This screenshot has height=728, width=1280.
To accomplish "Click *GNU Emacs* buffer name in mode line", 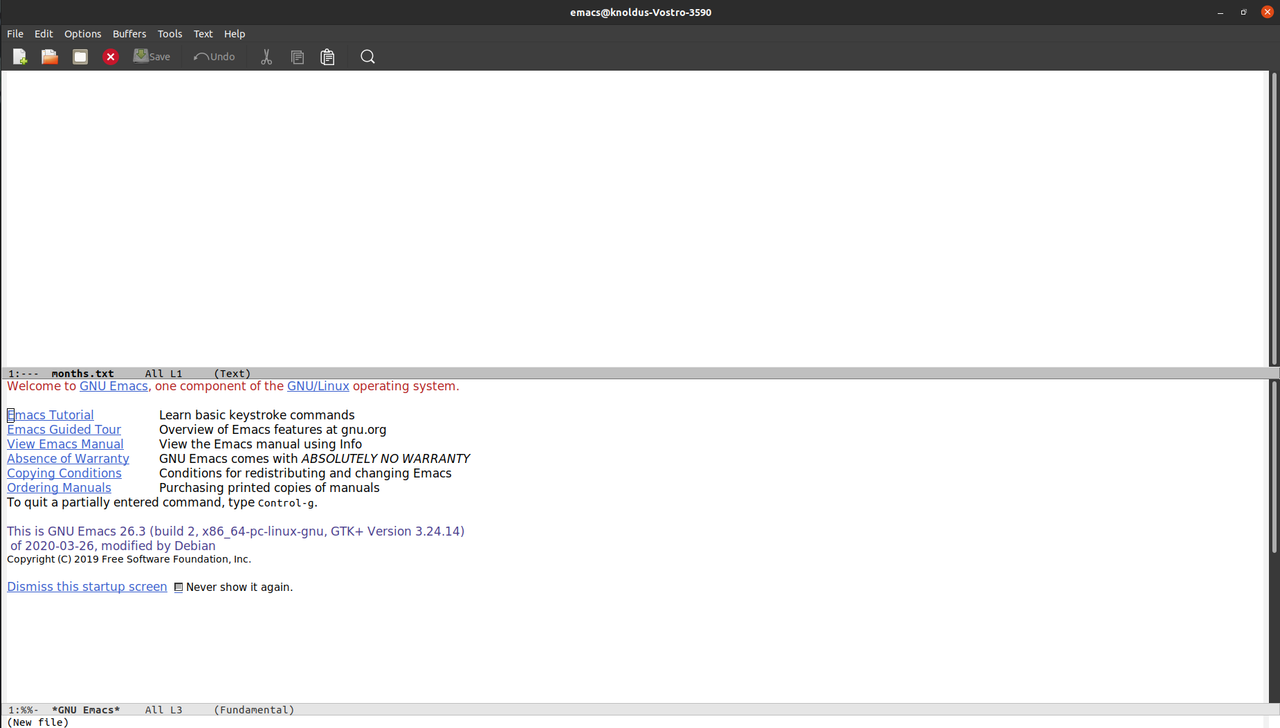I will (x=86, y=710).
